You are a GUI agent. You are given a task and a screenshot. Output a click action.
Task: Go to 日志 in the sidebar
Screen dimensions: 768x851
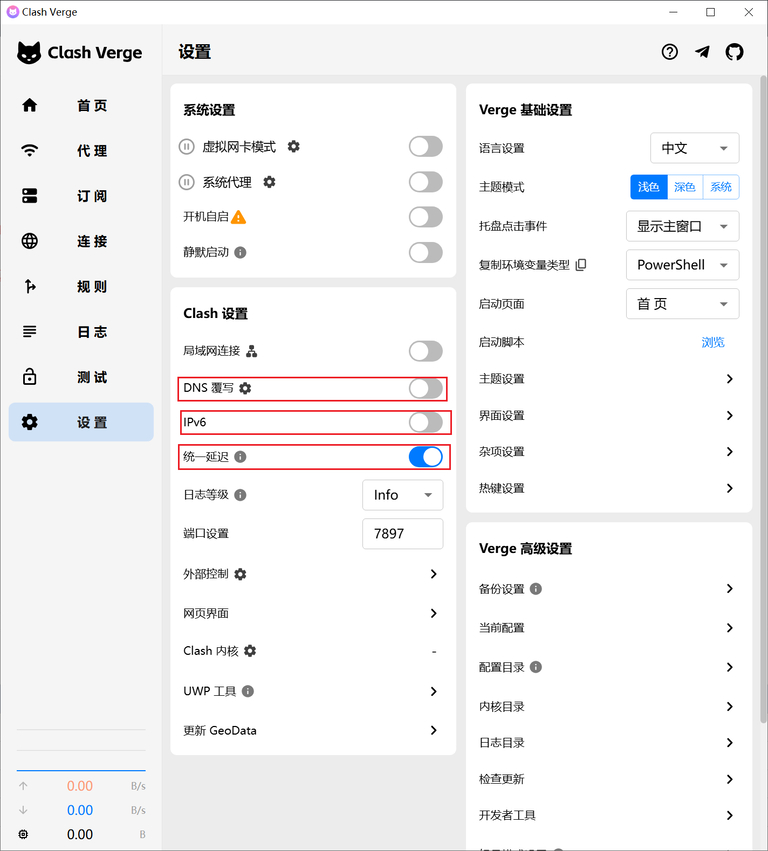81,332
